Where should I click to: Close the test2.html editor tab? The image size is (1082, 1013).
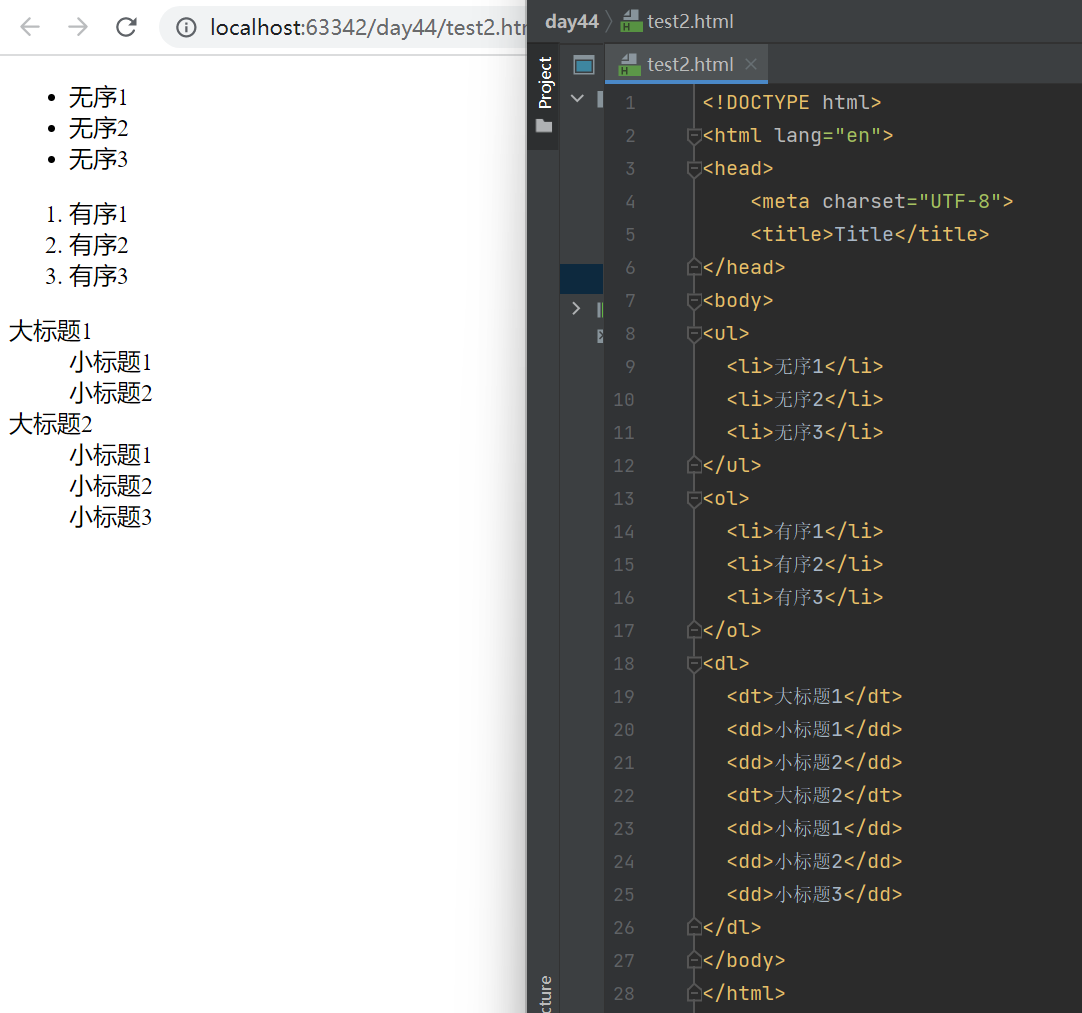751,64
